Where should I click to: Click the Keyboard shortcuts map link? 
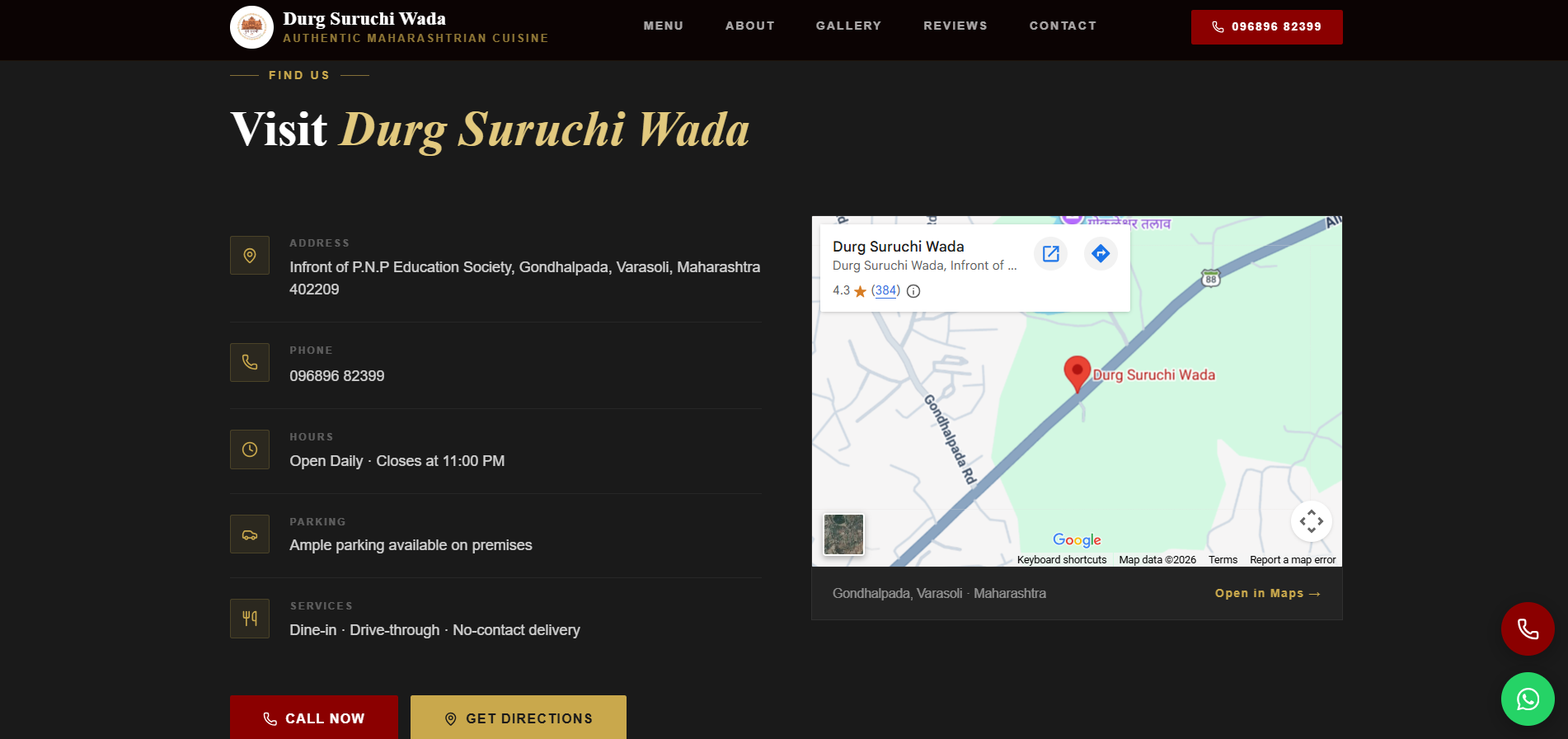click(1062, 559)
